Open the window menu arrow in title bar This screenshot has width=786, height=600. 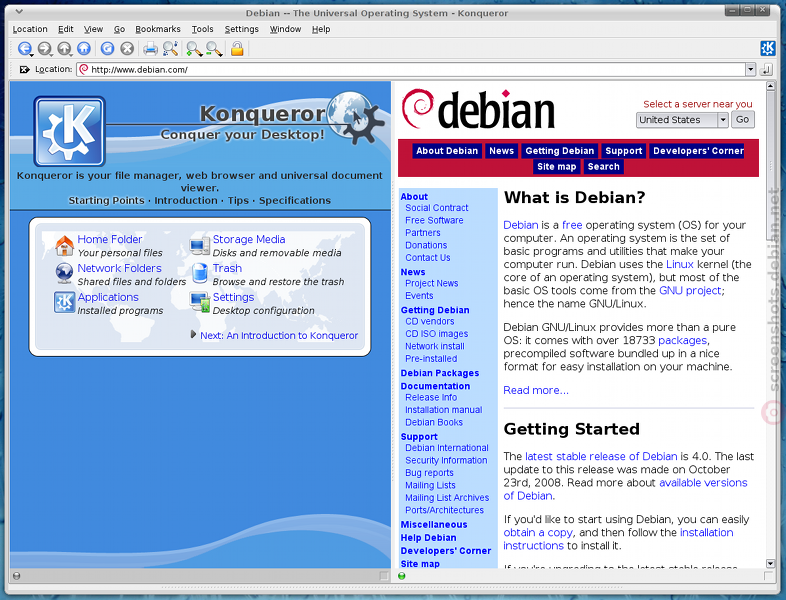19,12
